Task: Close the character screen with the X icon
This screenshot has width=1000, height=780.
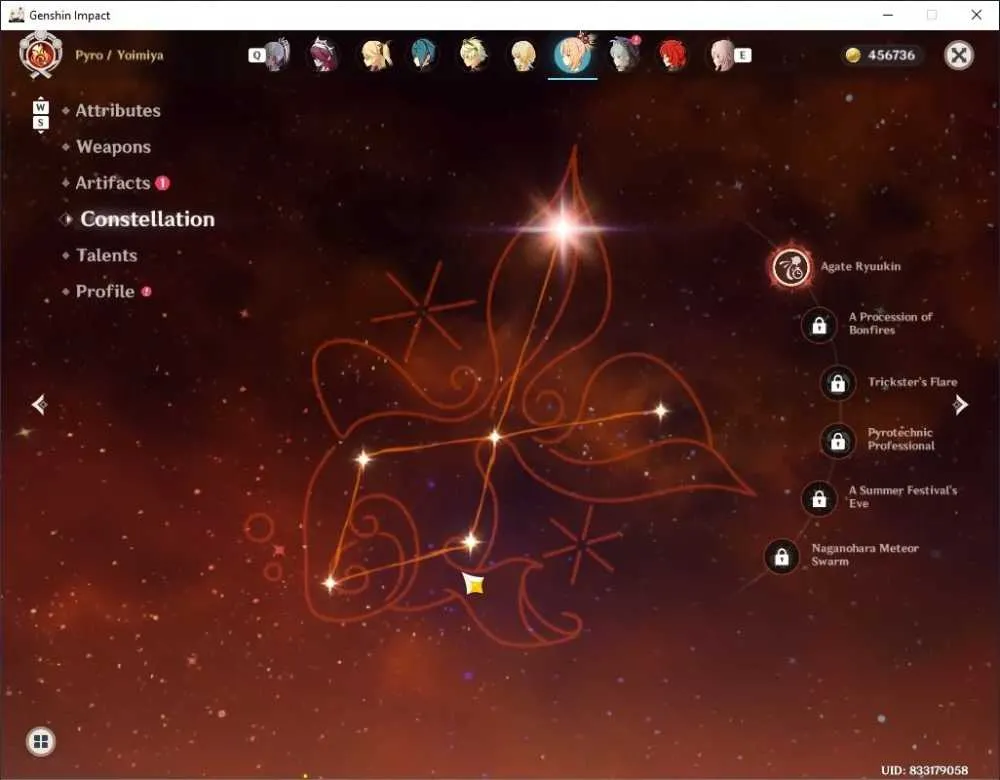Action: [959, 55]
